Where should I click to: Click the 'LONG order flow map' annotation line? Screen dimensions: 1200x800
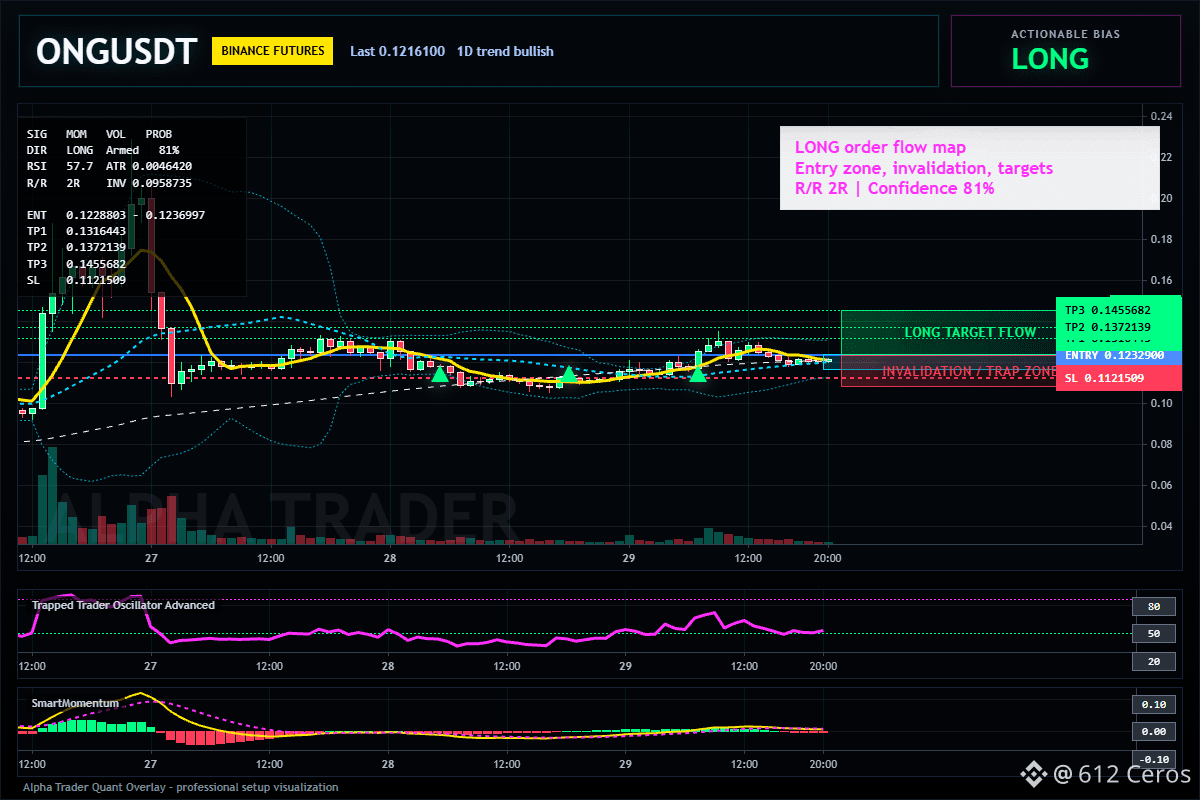[x=880, y=148]
